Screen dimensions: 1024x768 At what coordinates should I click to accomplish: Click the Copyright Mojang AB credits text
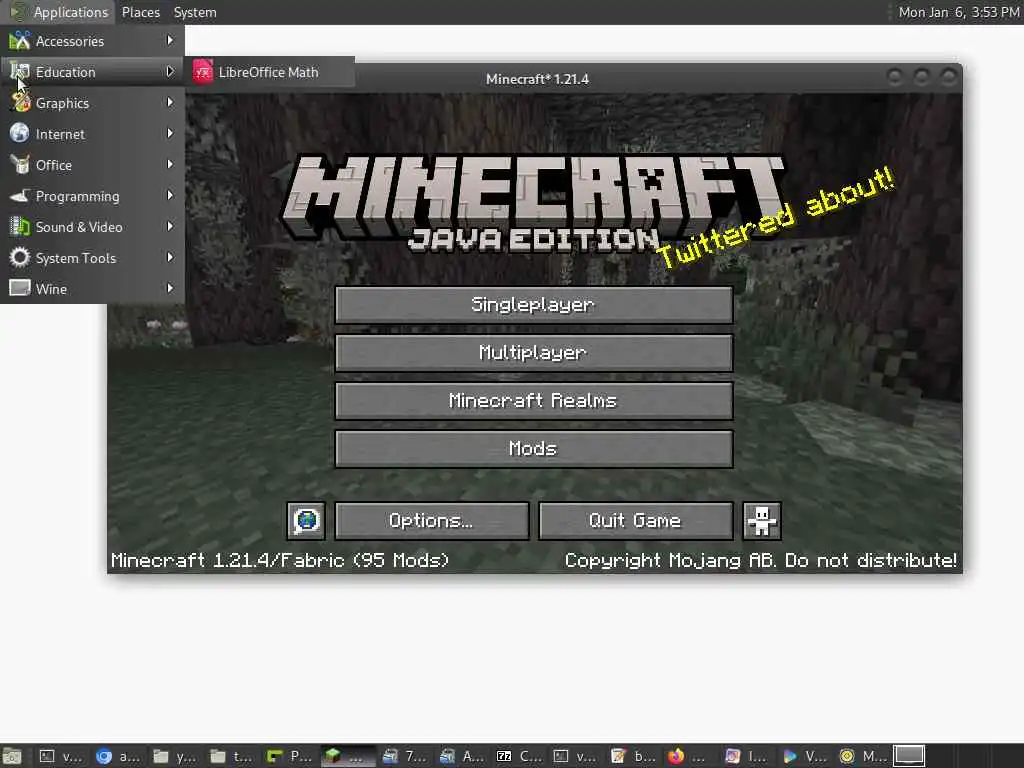pos(760,560)
